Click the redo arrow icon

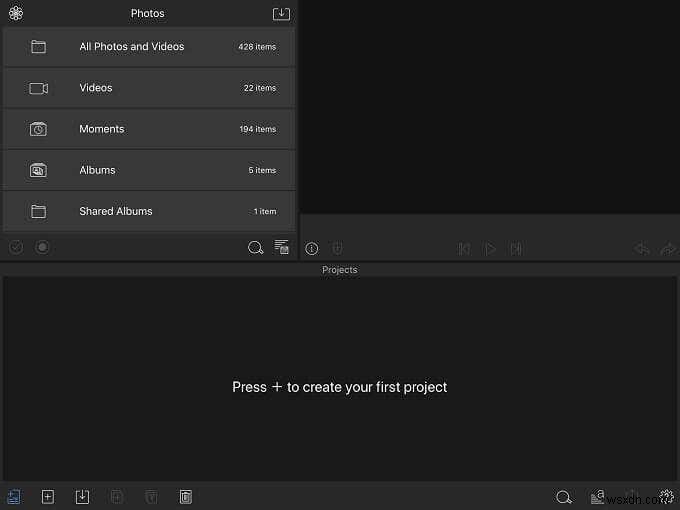coord(668,249)
